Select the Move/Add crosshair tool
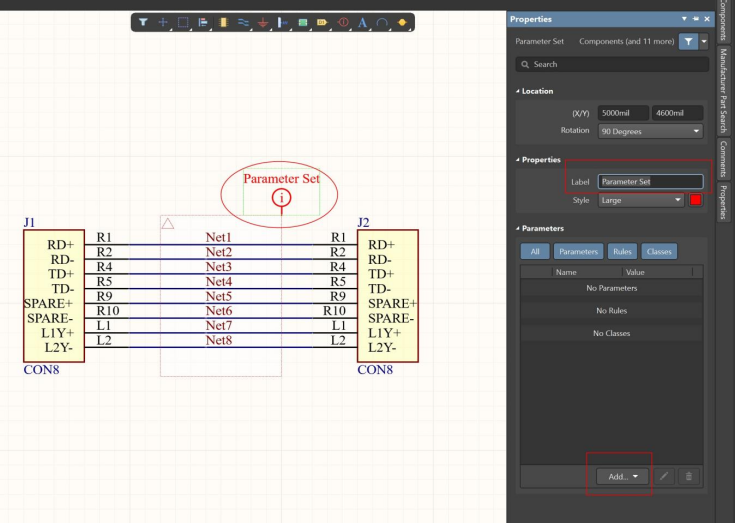 click(x=163, y=22)
